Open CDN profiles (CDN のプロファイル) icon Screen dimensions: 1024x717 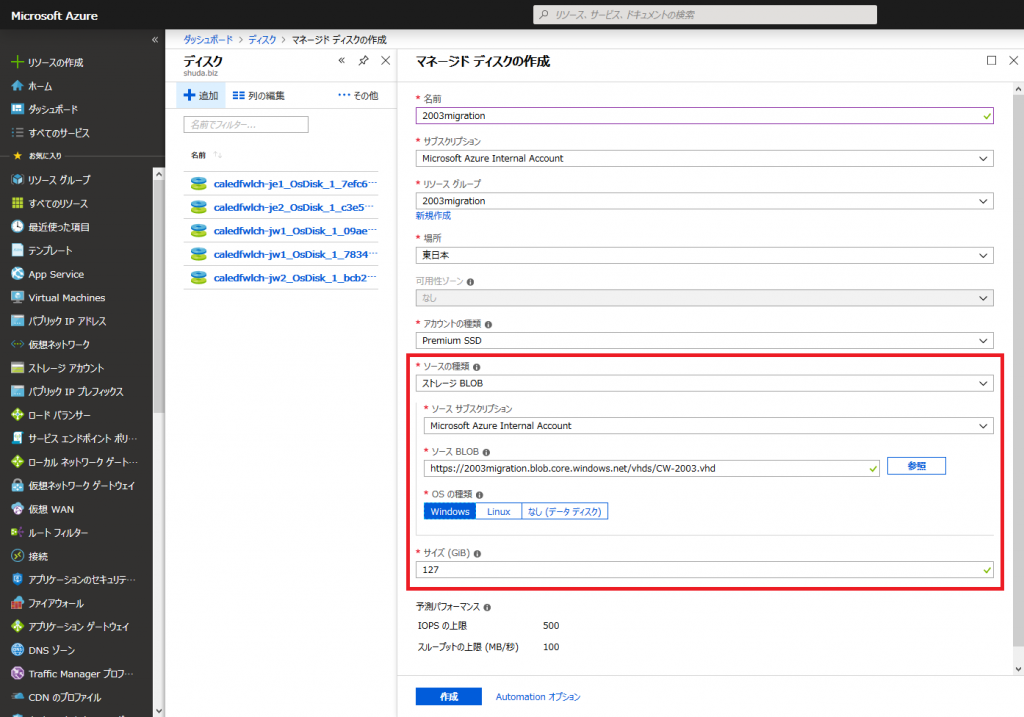pyautogui.click(x=18, y=697)
